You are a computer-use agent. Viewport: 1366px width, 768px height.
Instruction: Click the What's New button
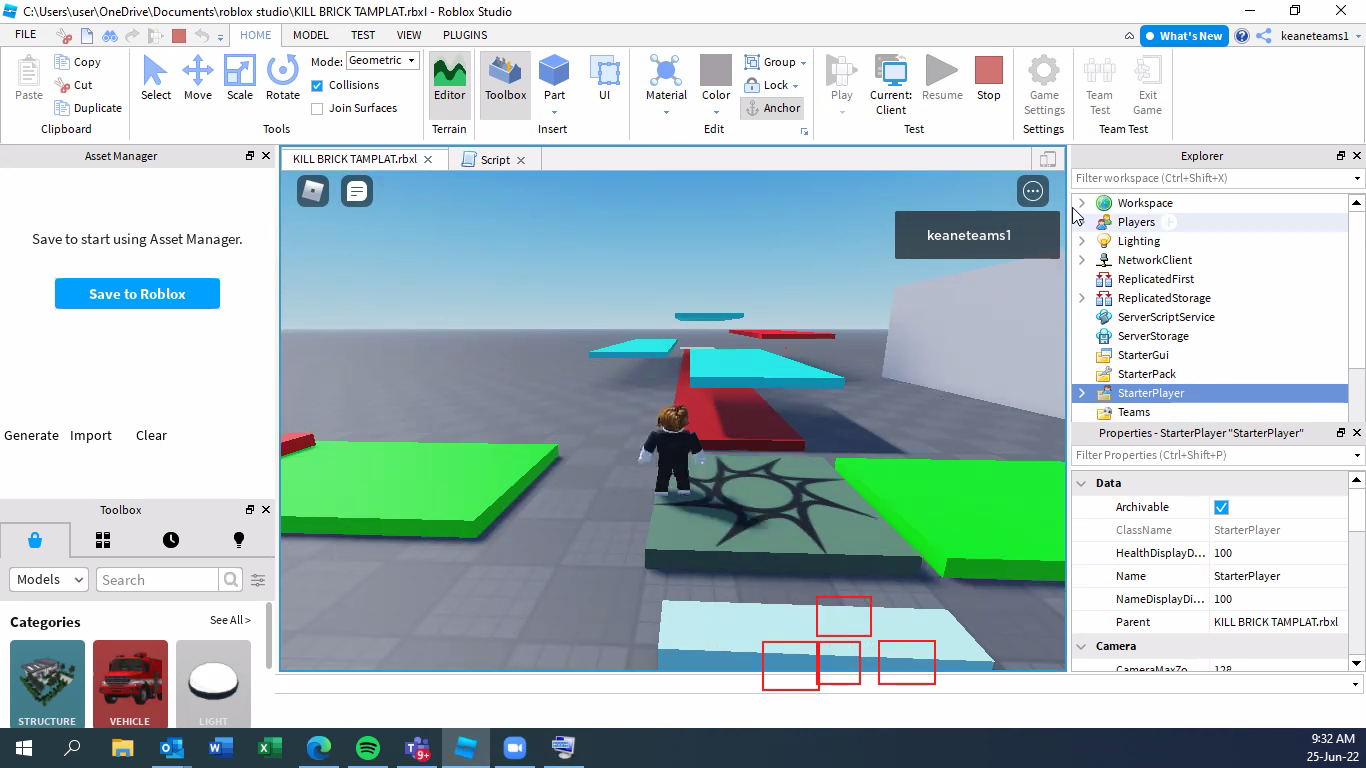(1184, 36)
